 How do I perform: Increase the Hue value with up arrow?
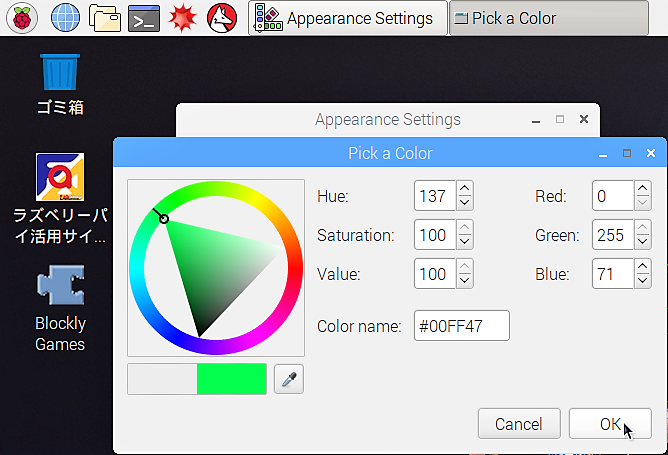(465, 188)
